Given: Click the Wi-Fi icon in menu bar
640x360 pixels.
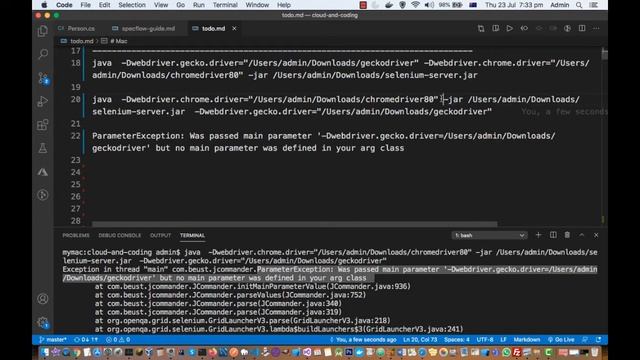Looking at the screenshot, I should tap(416, 5).
